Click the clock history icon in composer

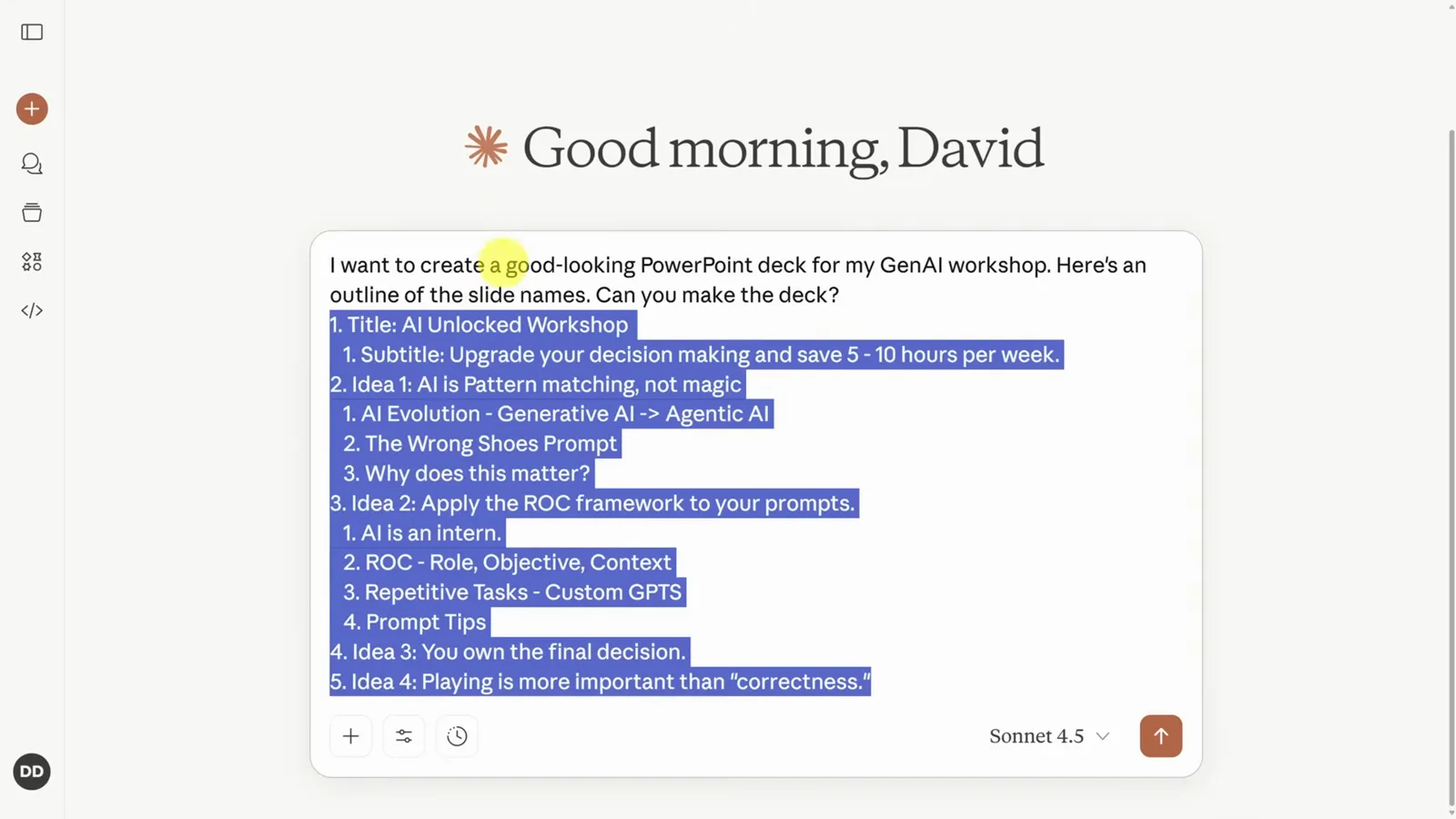coord(457,736)
